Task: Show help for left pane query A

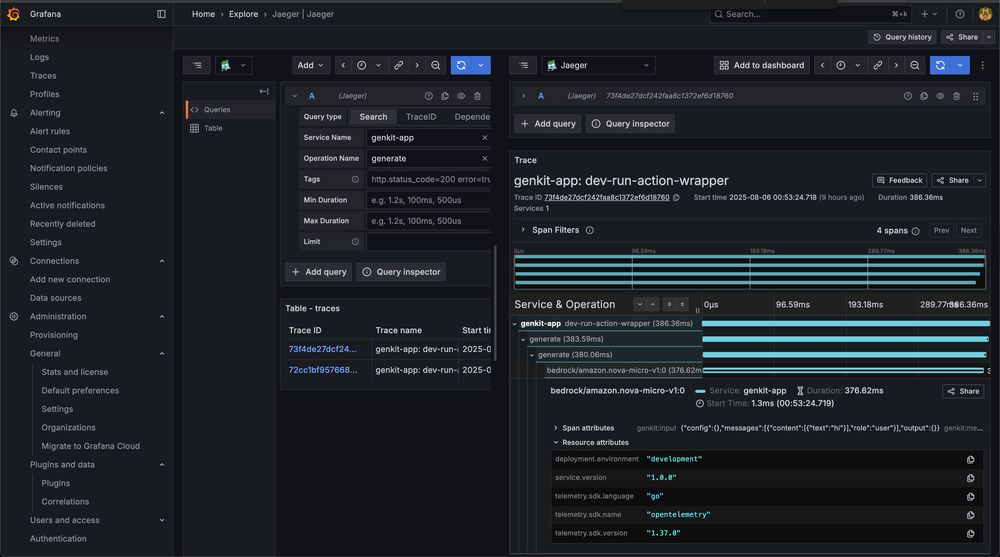Action: [x=429, y=96]
